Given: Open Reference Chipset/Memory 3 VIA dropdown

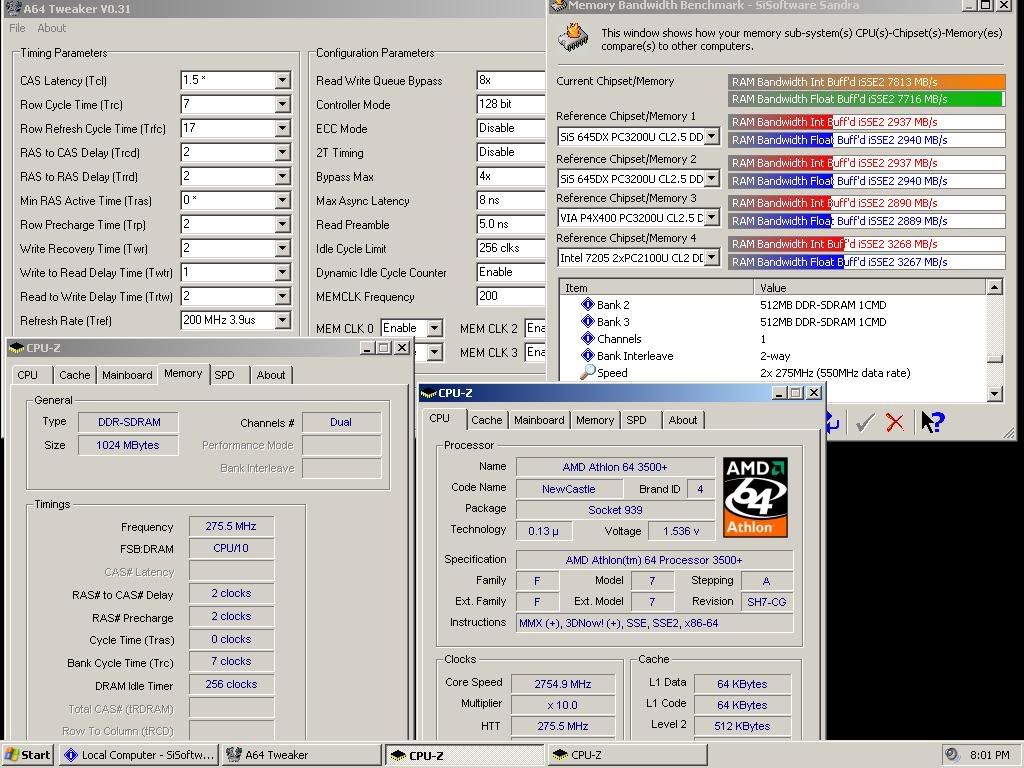Looking at the screenshot, I should coord(712,217).
